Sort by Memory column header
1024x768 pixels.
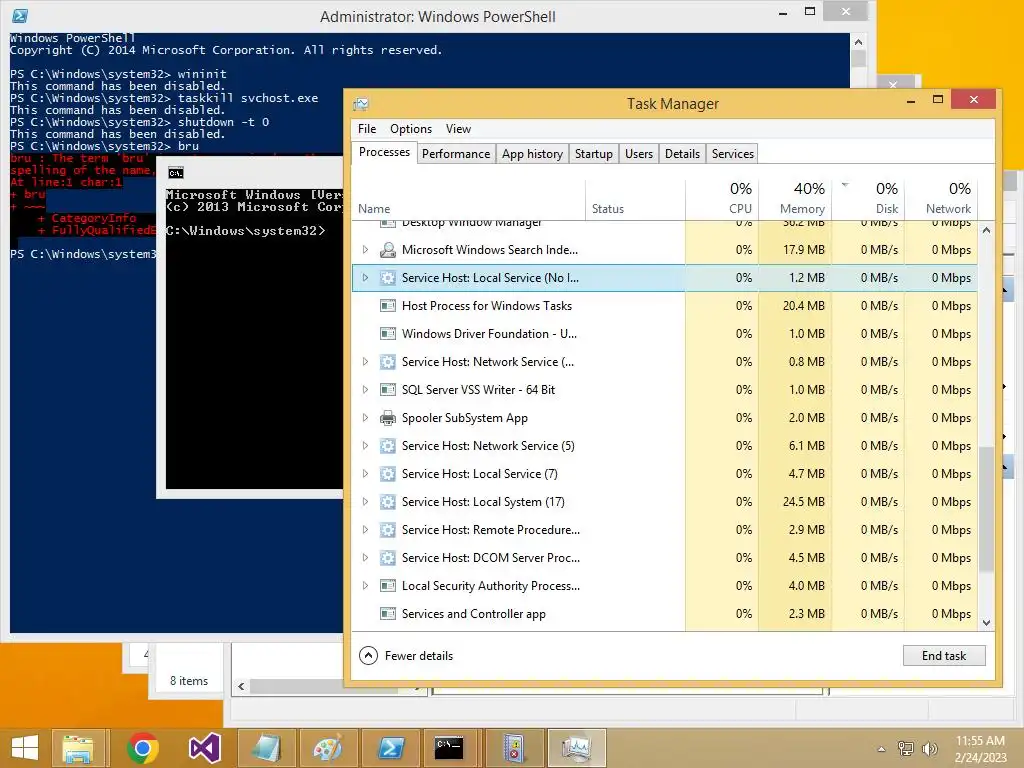(x=795, y=199)
